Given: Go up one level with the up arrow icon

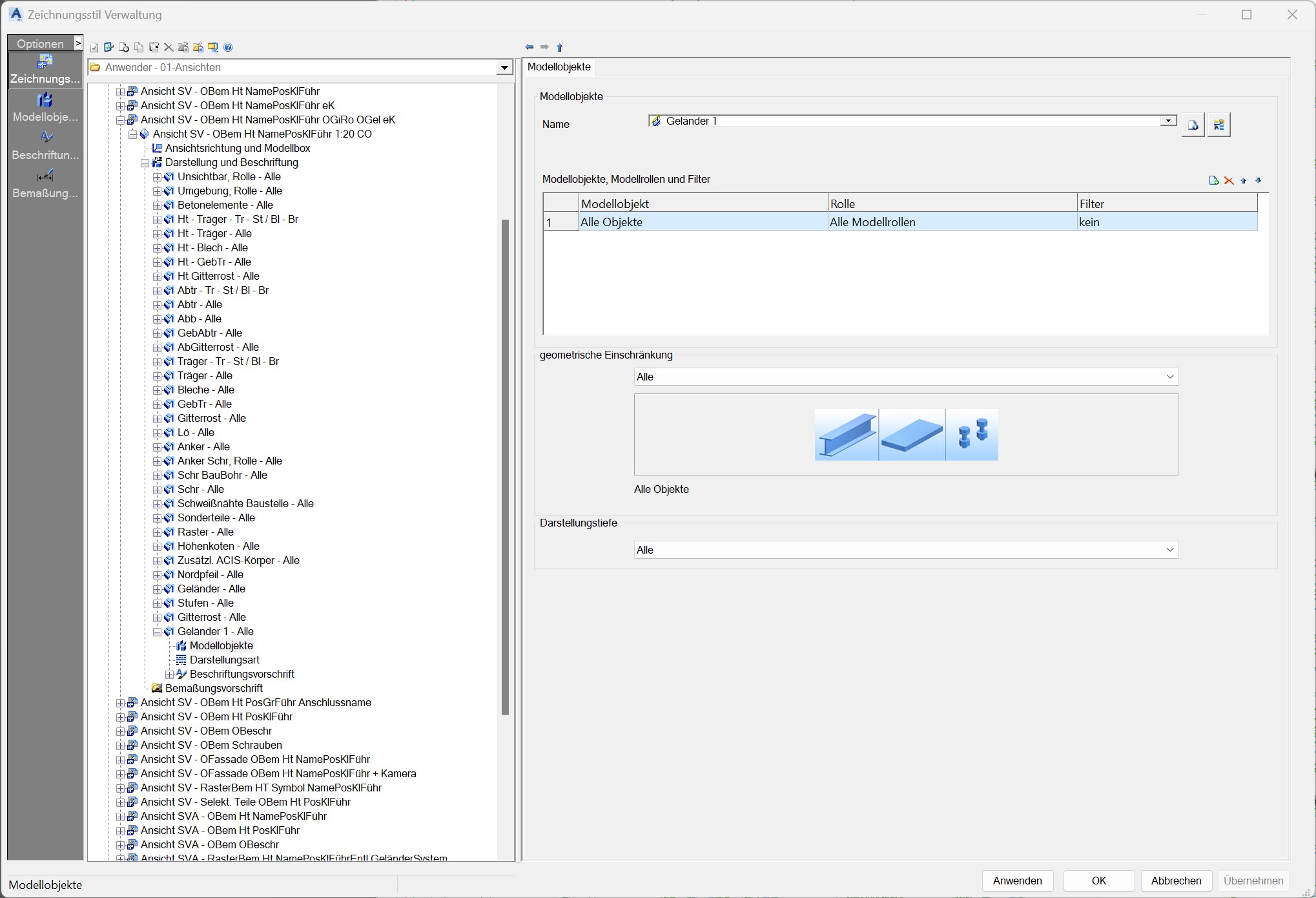Looking at the screenshot, I should pos(560,47).
